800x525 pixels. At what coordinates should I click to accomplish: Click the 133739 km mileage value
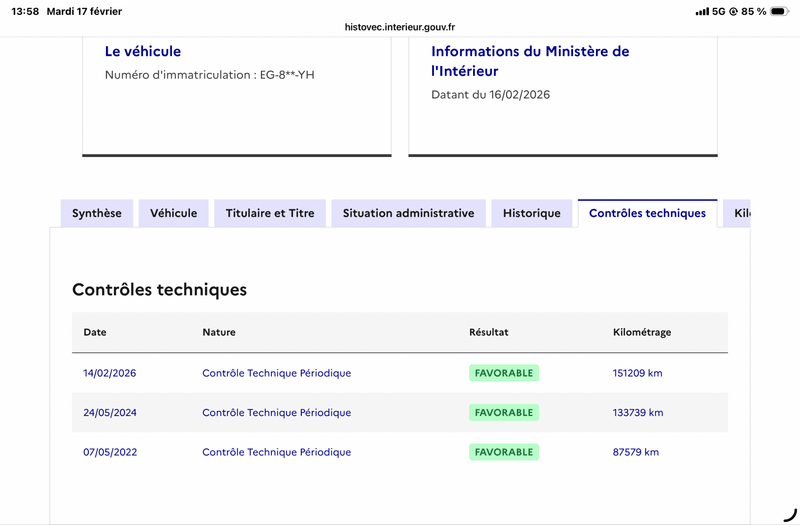[637, 412]
